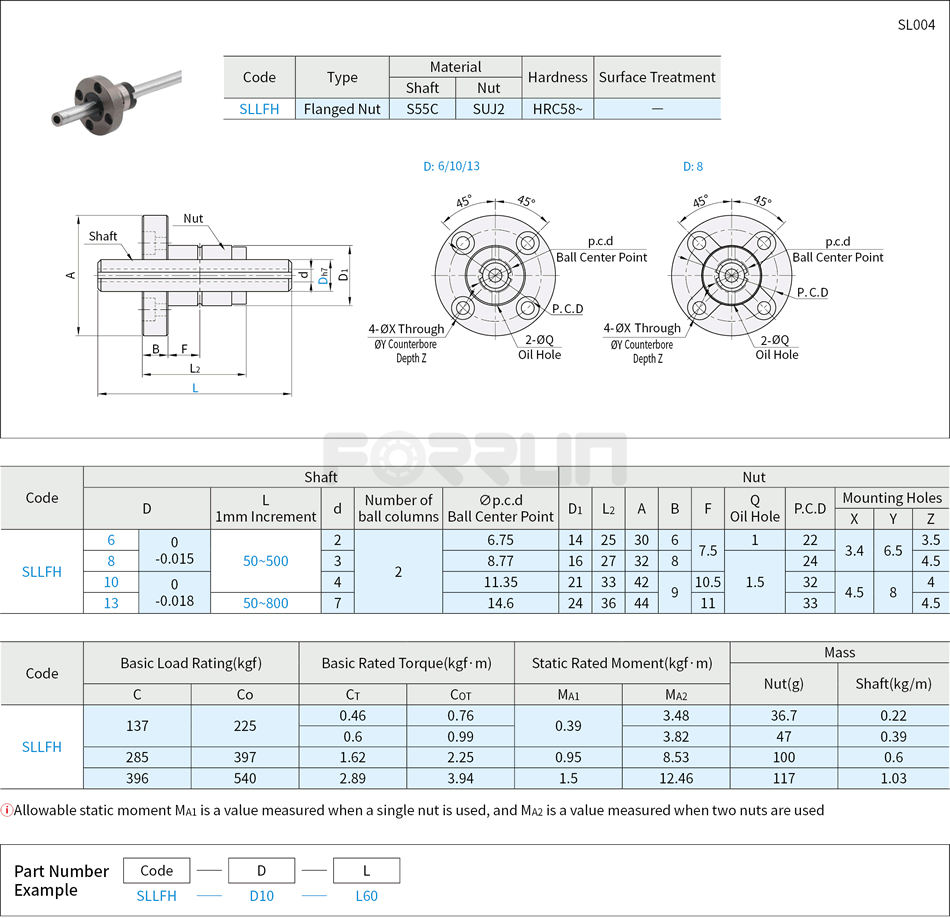Click the 'Nut' label in the side drawing
This screenshot has width=950, height=918.
tap(193, 218)
